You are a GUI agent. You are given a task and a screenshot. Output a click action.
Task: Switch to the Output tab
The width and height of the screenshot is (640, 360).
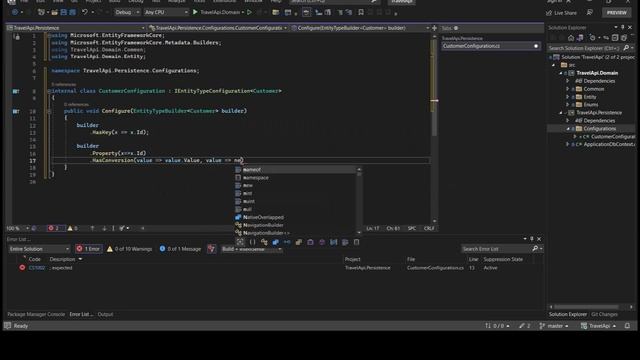pyautogui.click(x=105, y=314)
